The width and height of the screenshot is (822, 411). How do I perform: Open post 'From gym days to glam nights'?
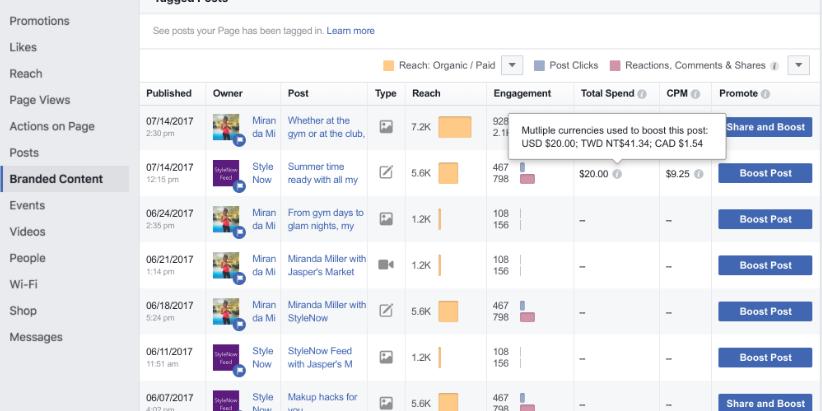[326, 219]
